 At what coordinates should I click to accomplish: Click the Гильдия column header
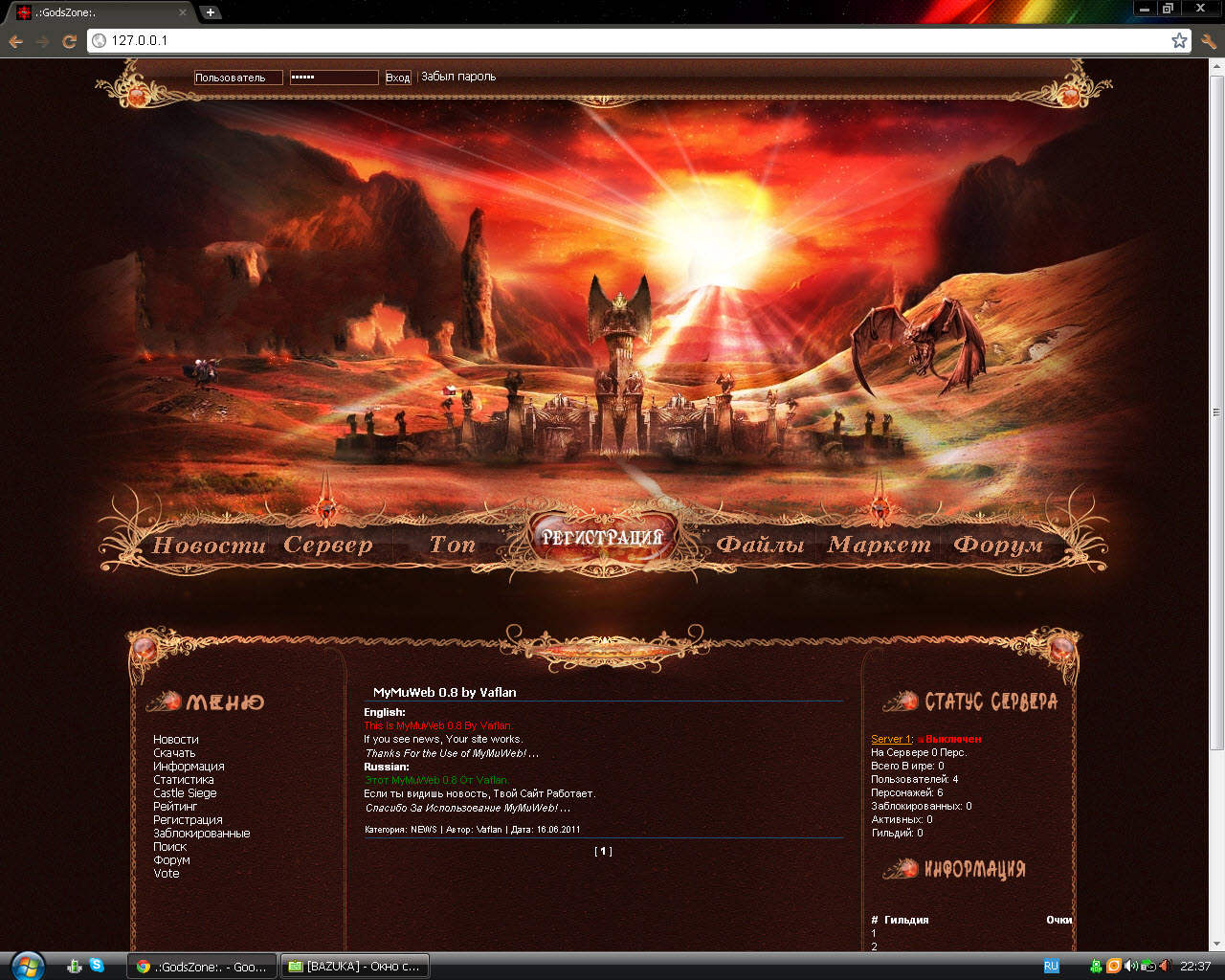[906, 920]
